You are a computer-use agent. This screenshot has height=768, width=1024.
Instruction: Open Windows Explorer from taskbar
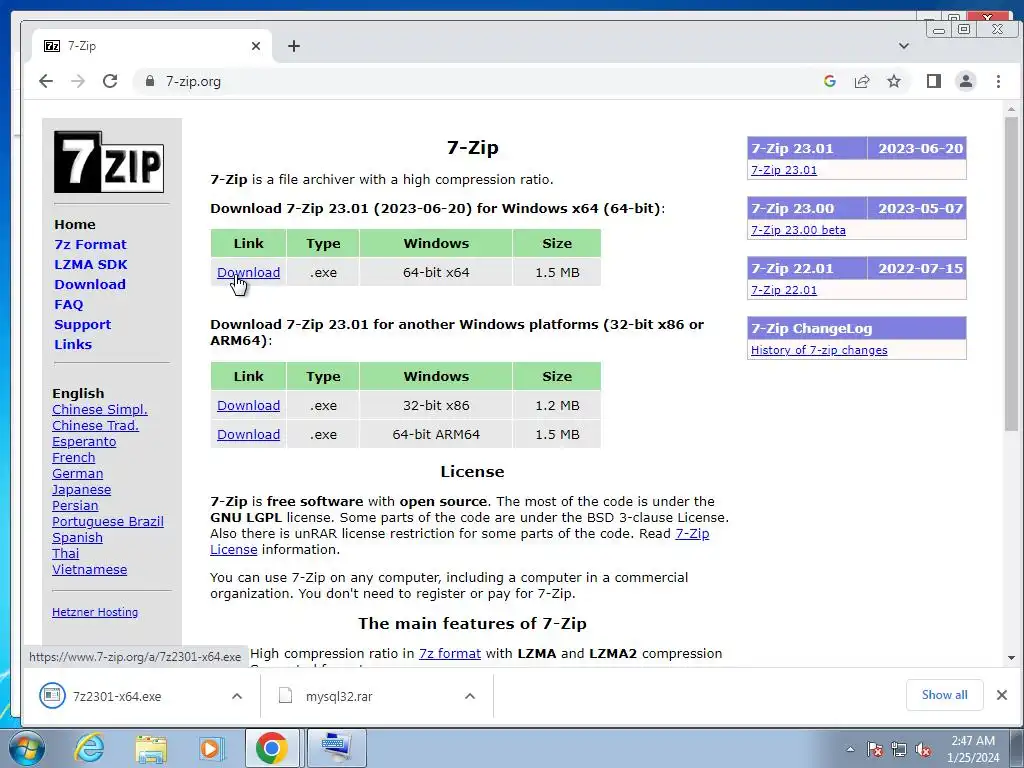pyautogui.click(x=151, y=749)
